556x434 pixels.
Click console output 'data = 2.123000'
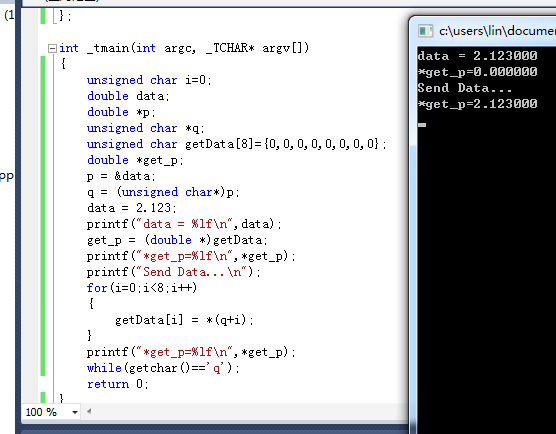(477, 56)
